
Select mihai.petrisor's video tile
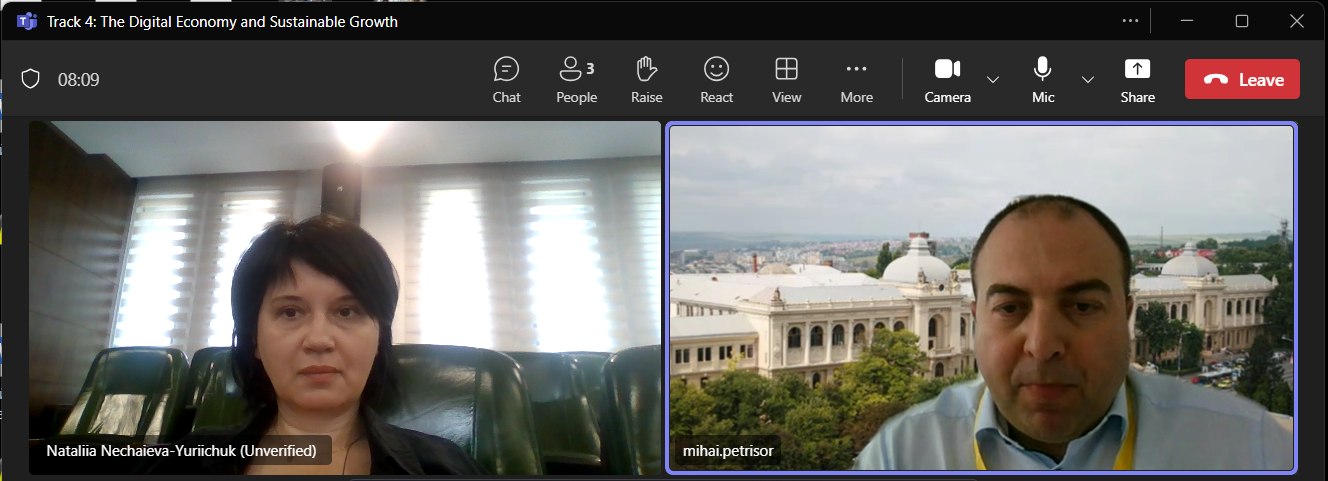point(981,297)
